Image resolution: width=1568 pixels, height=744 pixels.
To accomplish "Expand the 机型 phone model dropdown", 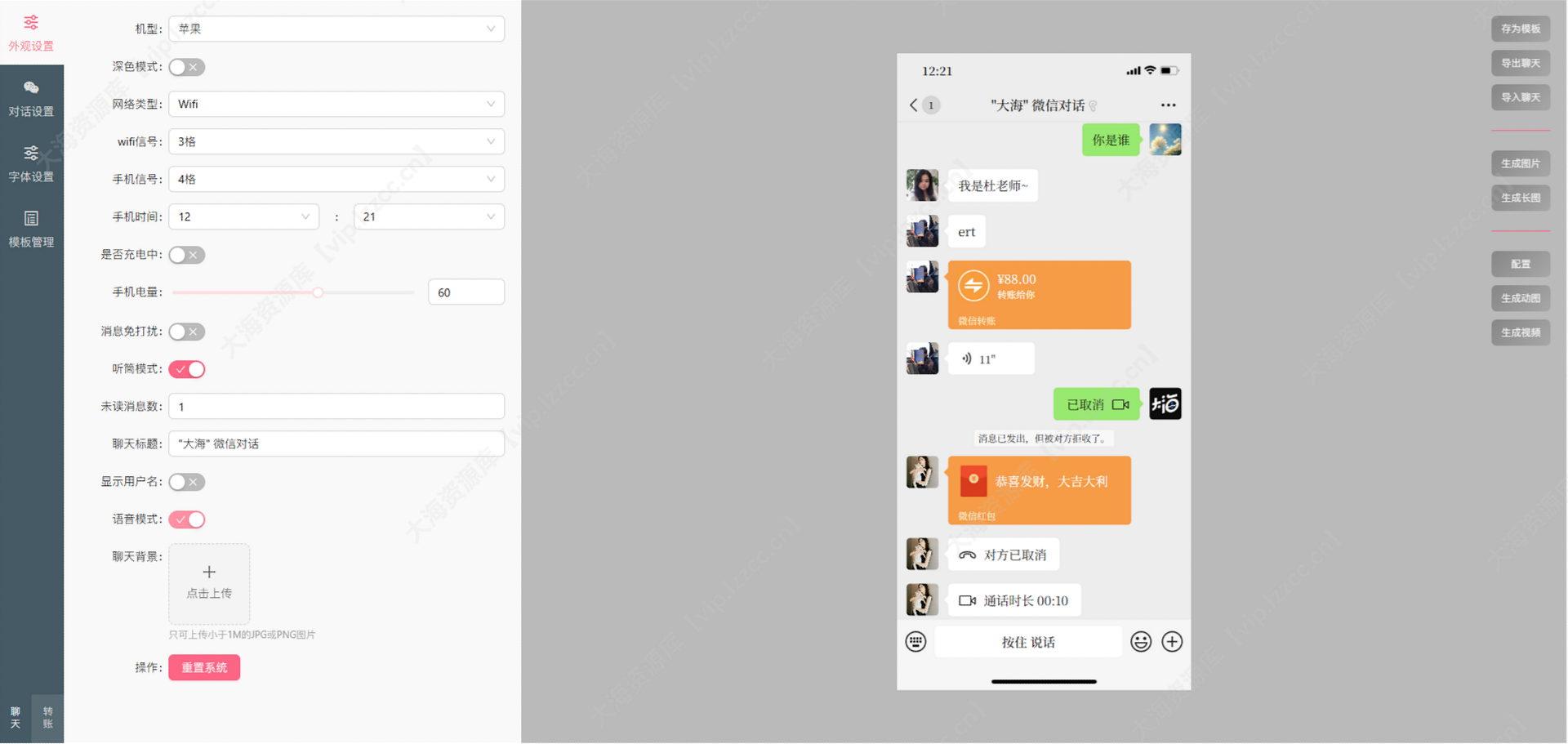I will [336, 29].
